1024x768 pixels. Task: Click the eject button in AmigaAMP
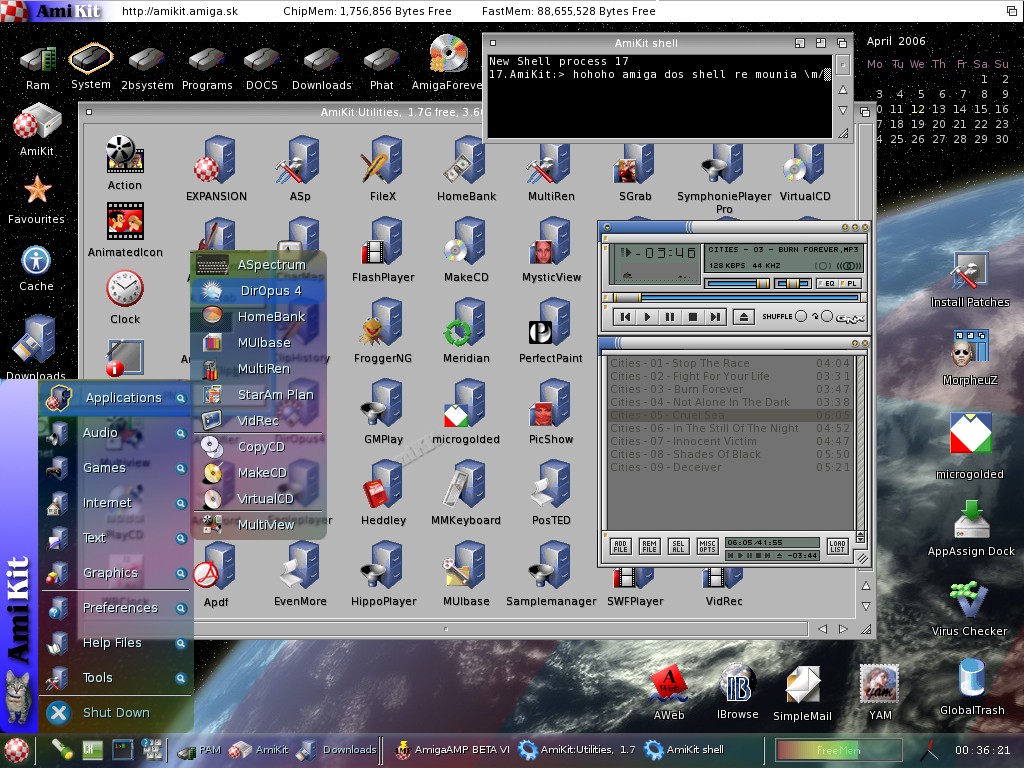click(x=743, y=317)
